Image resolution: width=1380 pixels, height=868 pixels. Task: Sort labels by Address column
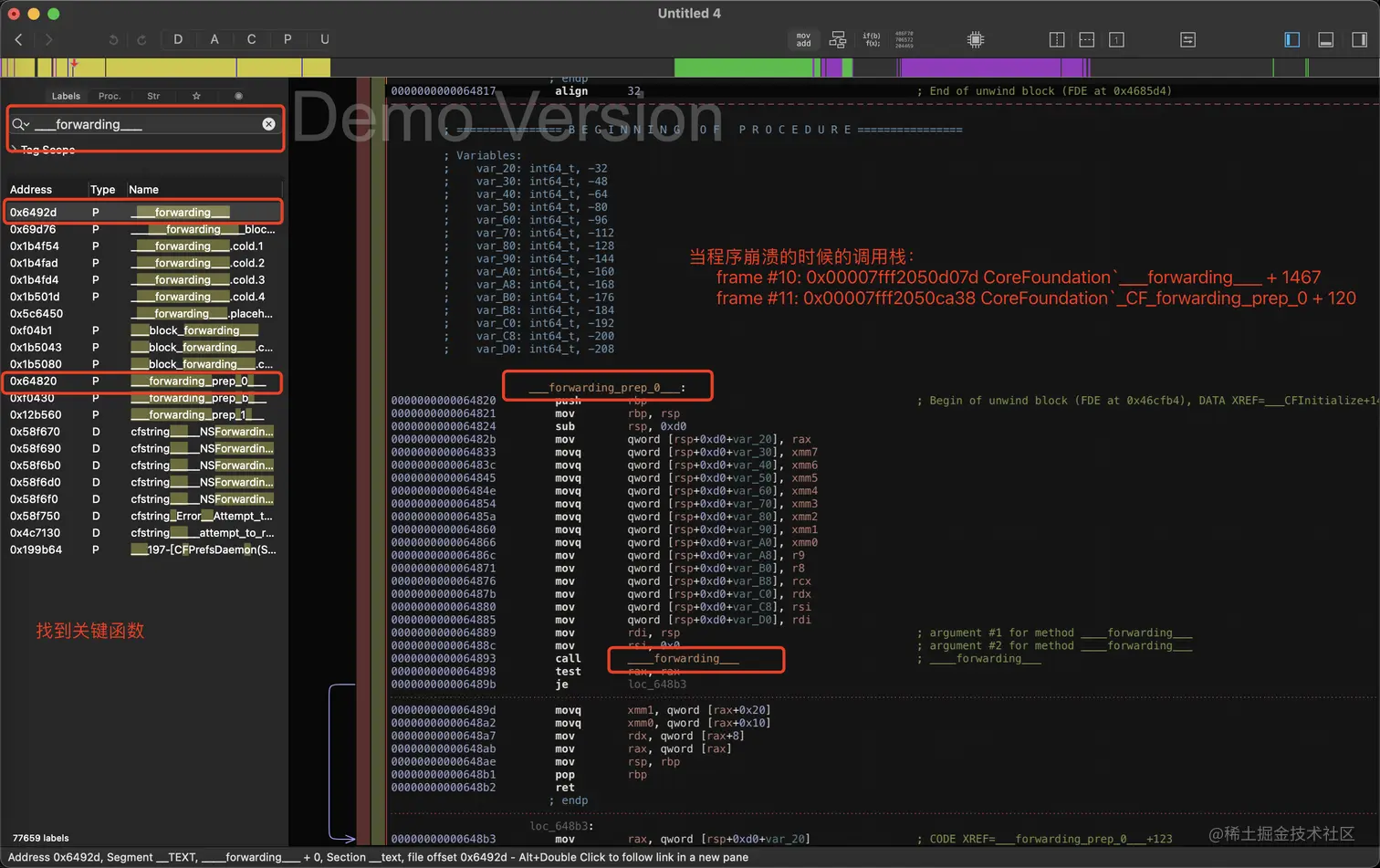[31, 190]
